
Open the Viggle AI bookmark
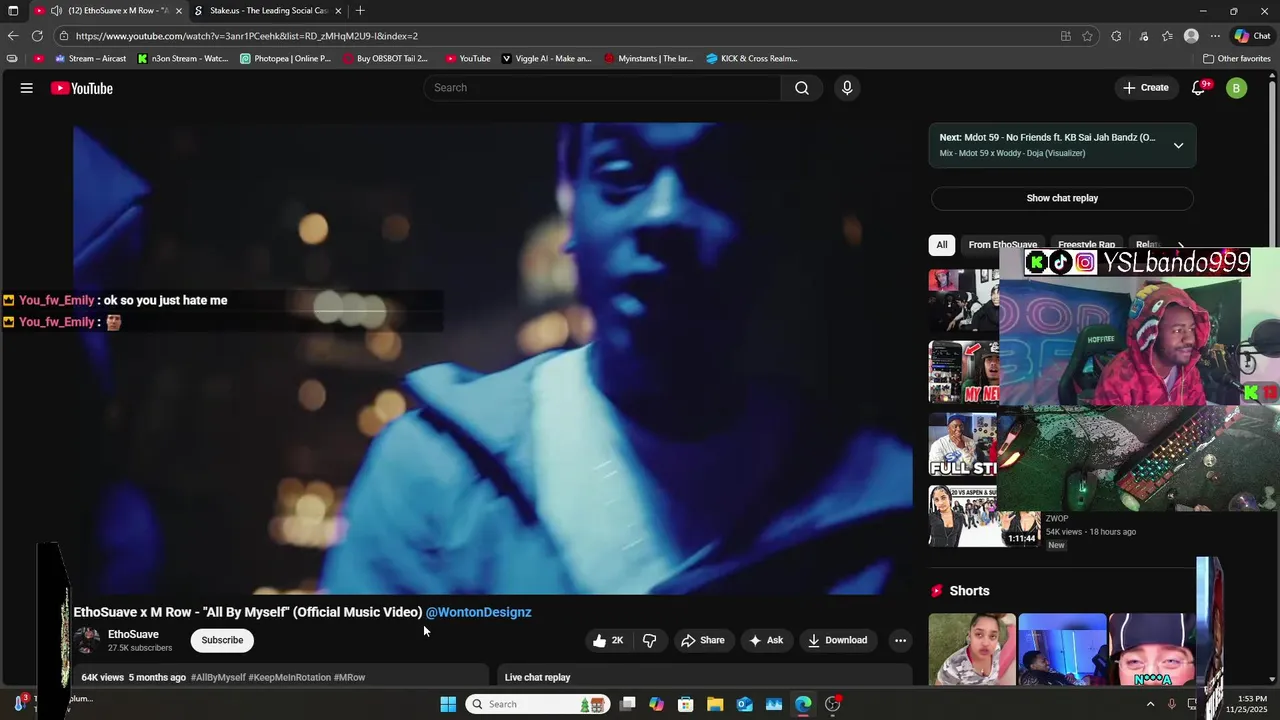click(x=547, y=58)
